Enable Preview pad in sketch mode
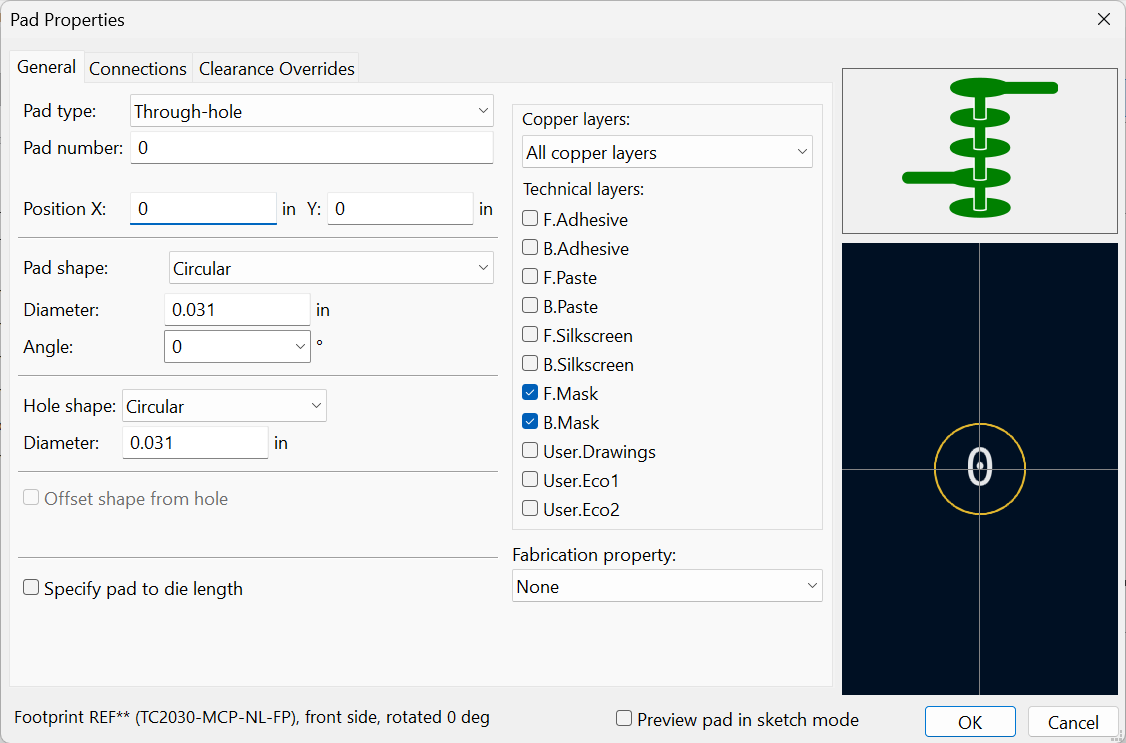The image size is (1126, 743). click(x=624, y=719)
